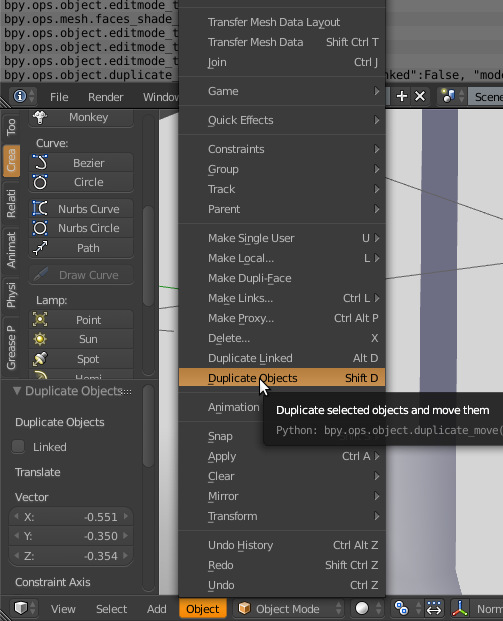Add a Spot lamp
Screen dimensions: 503x621
(x=81, y=359)
